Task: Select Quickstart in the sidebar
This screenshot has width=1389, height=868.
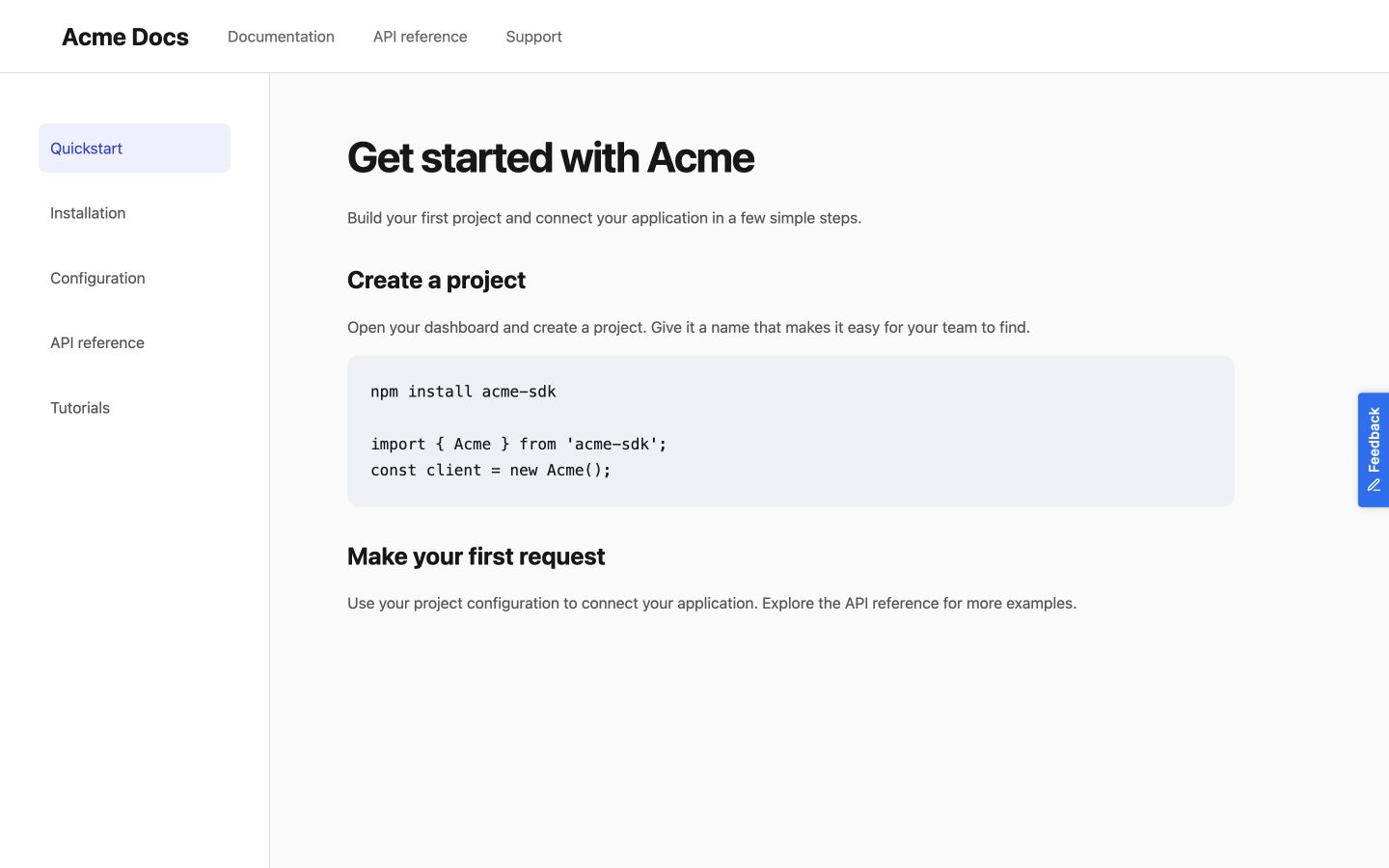Action: point(134,148)
